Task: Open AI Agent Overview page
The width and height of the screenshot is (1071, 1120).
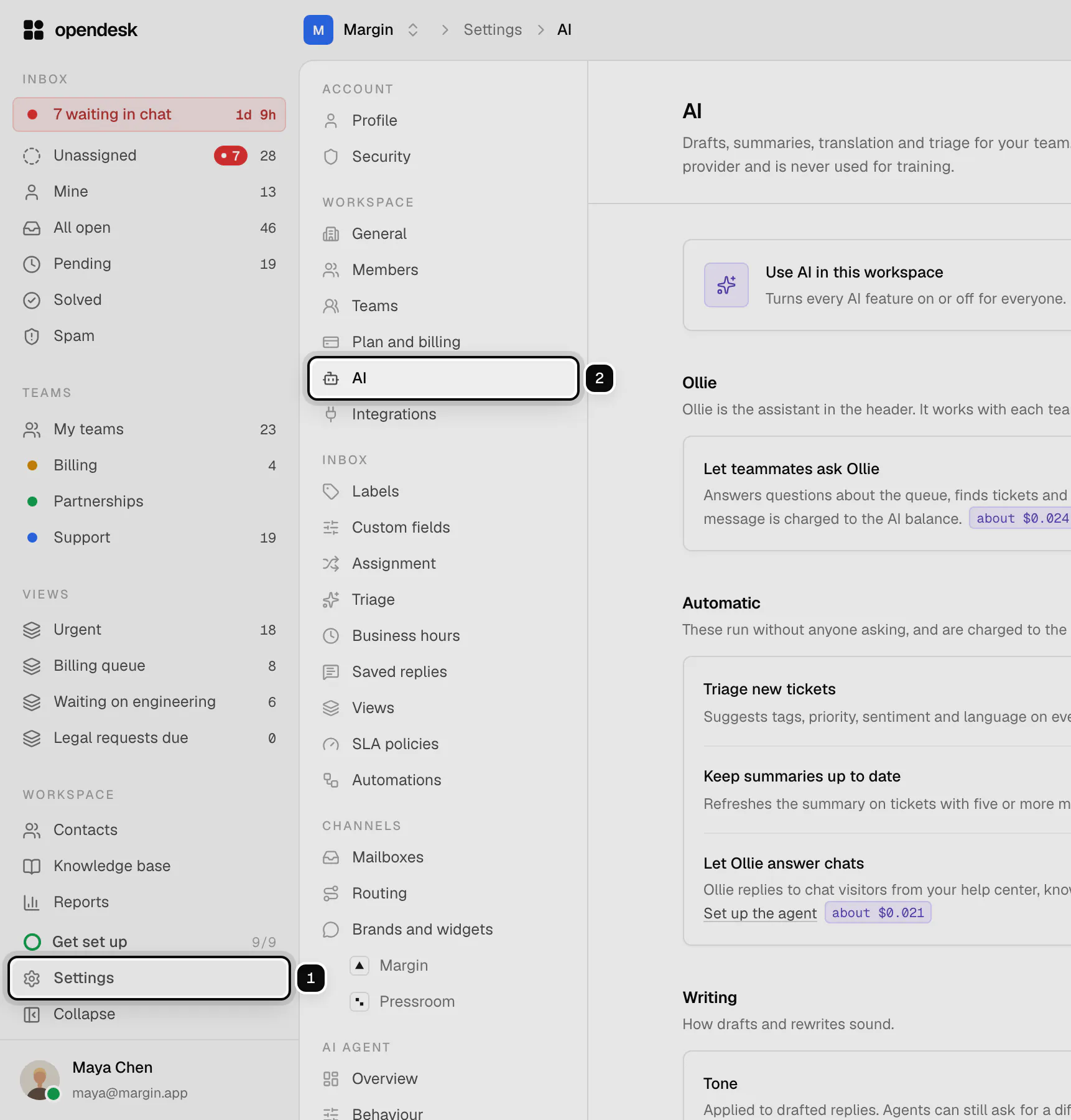Action: (x=443, y=1079)
